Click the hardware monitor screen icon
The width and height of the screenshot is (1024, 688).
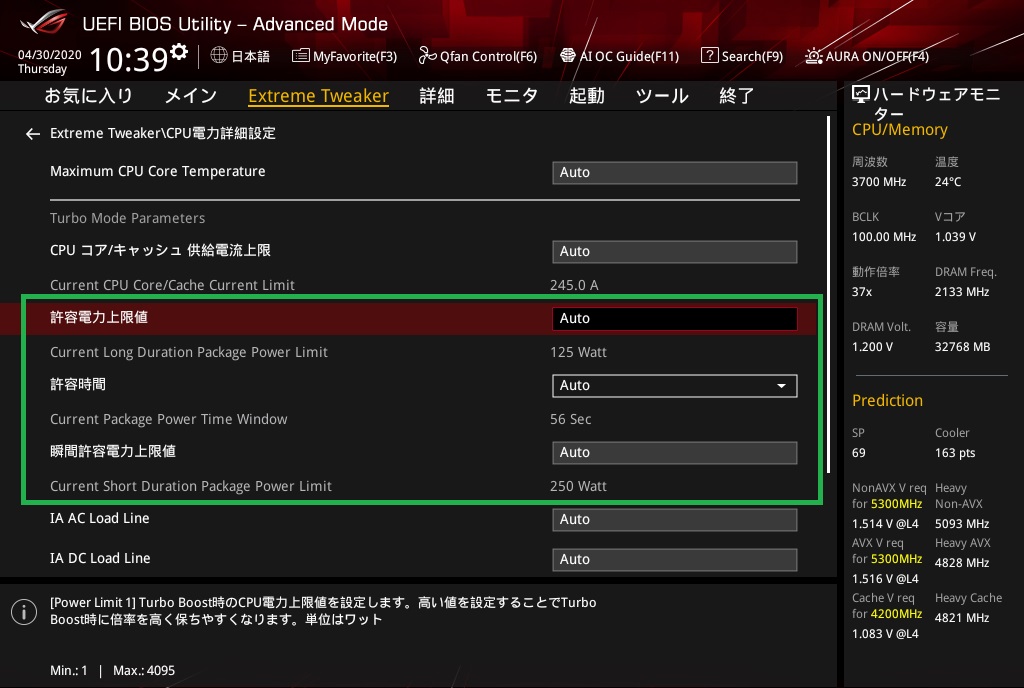(x=861, y=95)
